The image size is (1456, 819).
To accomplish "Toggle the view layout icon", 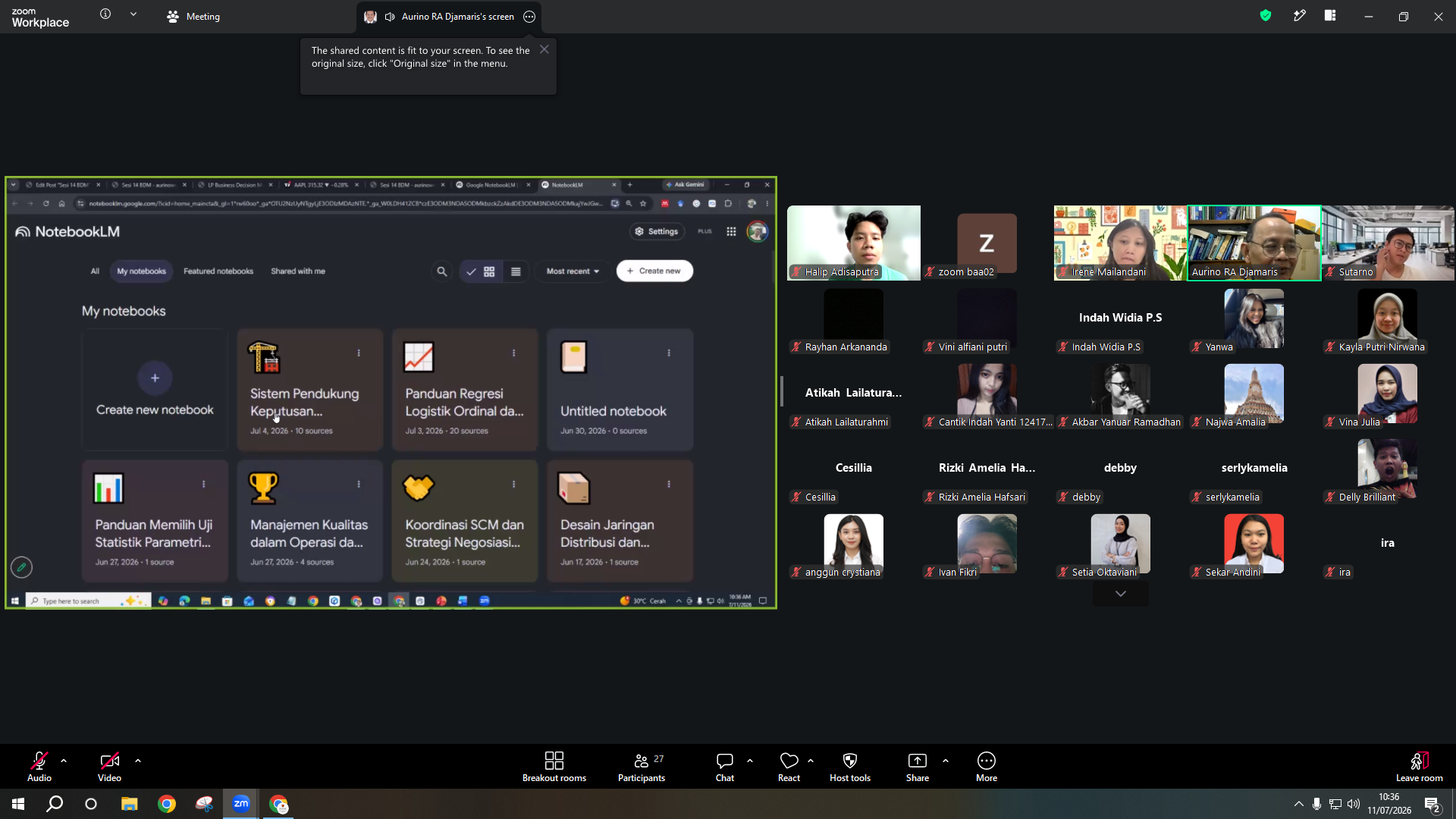I will pyautogui.click(x=1330, y=16).
